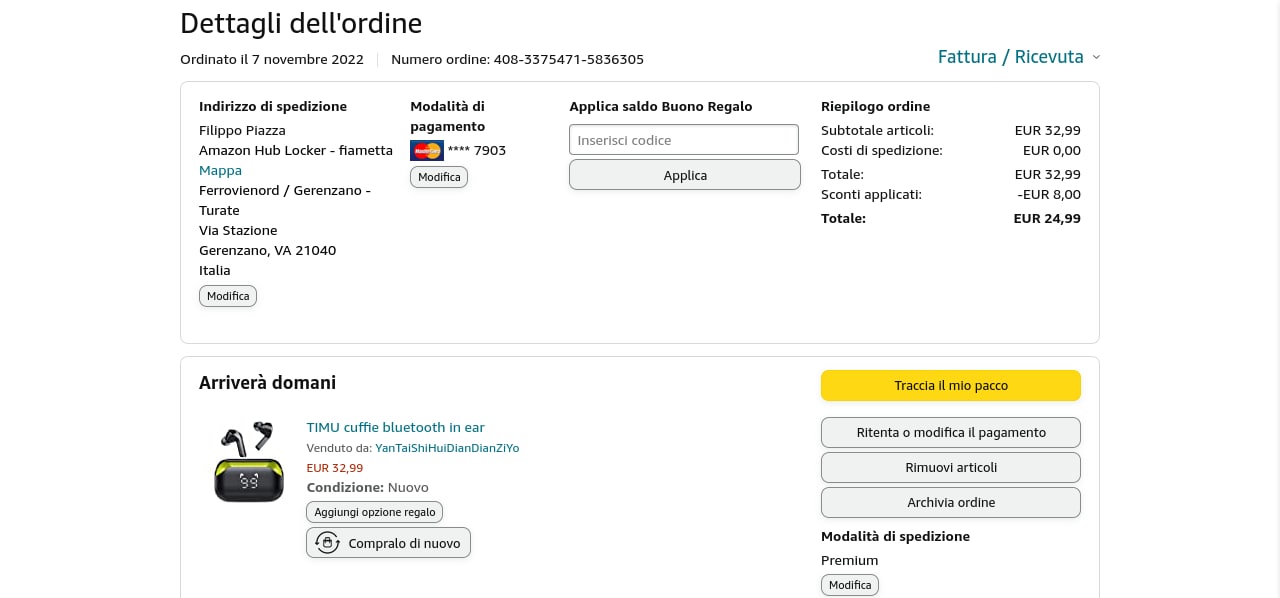Screen dimensions: 1280x598
Task: Click Modifica under shipping address
Action: pos(228,296)
